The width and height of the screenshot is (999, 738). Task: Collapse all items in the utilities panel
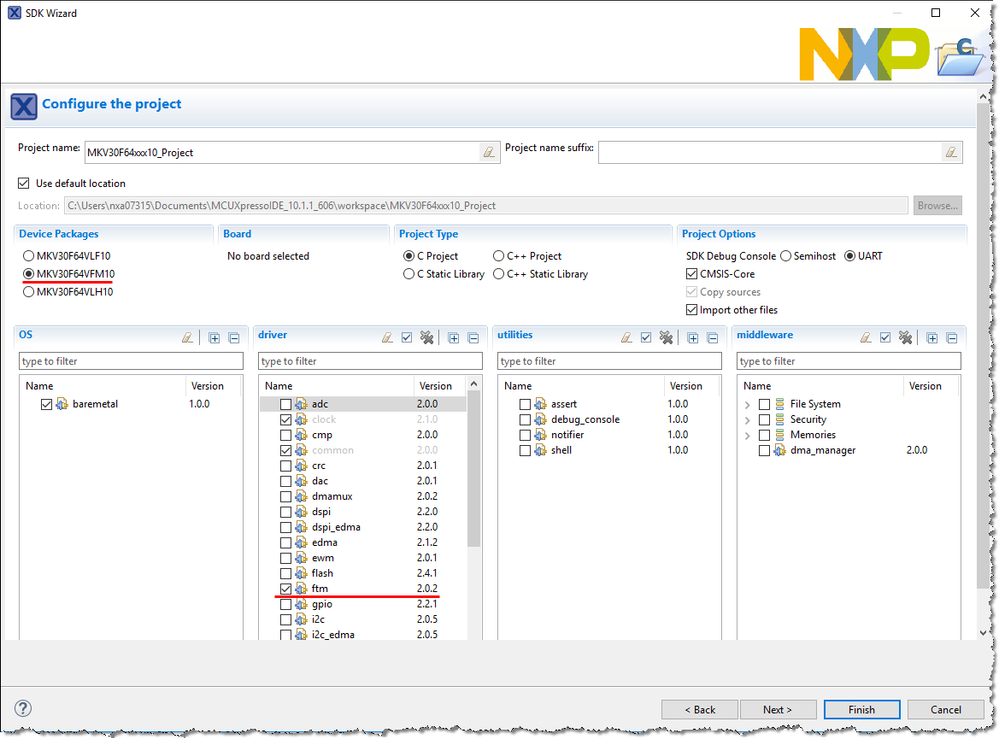click(712, 338)
